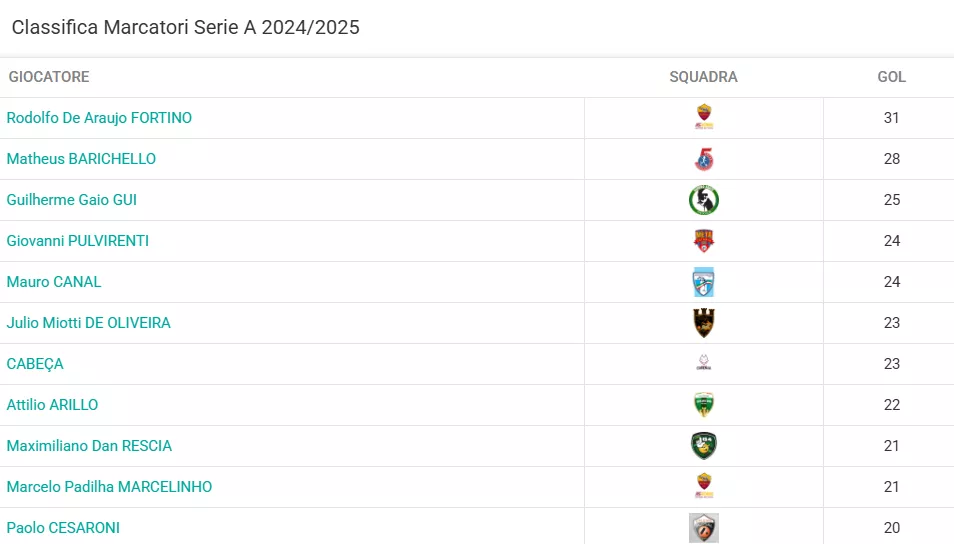Viewport: 954px width, 544px height.
Task: Click the black and gold crest beside DE OLIVEIRA
Action: pos(704,323)
